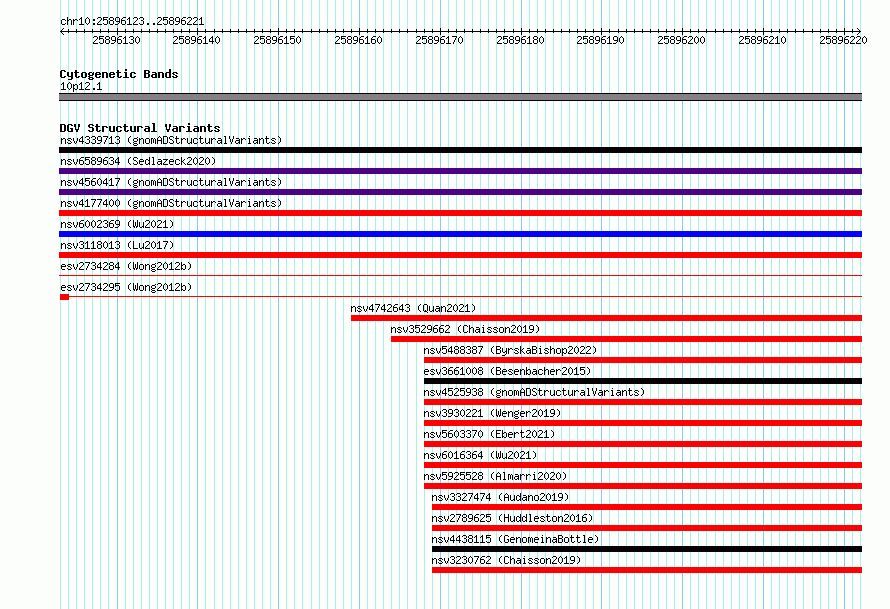The height and width of the screenshot is (609, 890).
Task: Click ruler position 25896170
Action: tap(439, 40)
